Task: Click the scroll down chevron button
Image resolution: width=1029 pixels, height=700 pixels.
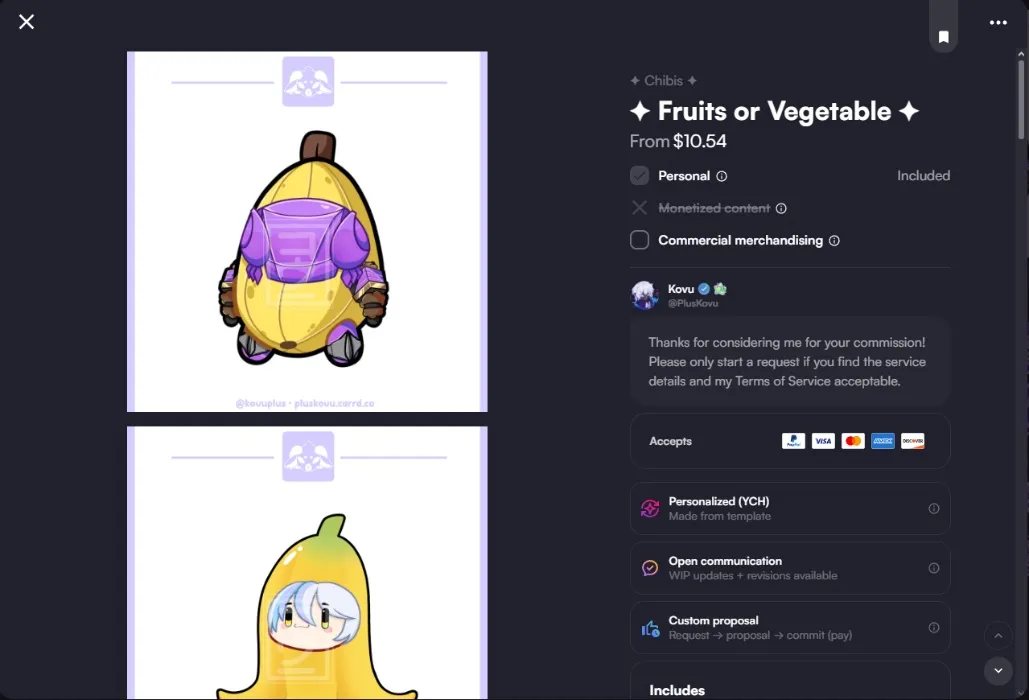Action: (998, 670)
